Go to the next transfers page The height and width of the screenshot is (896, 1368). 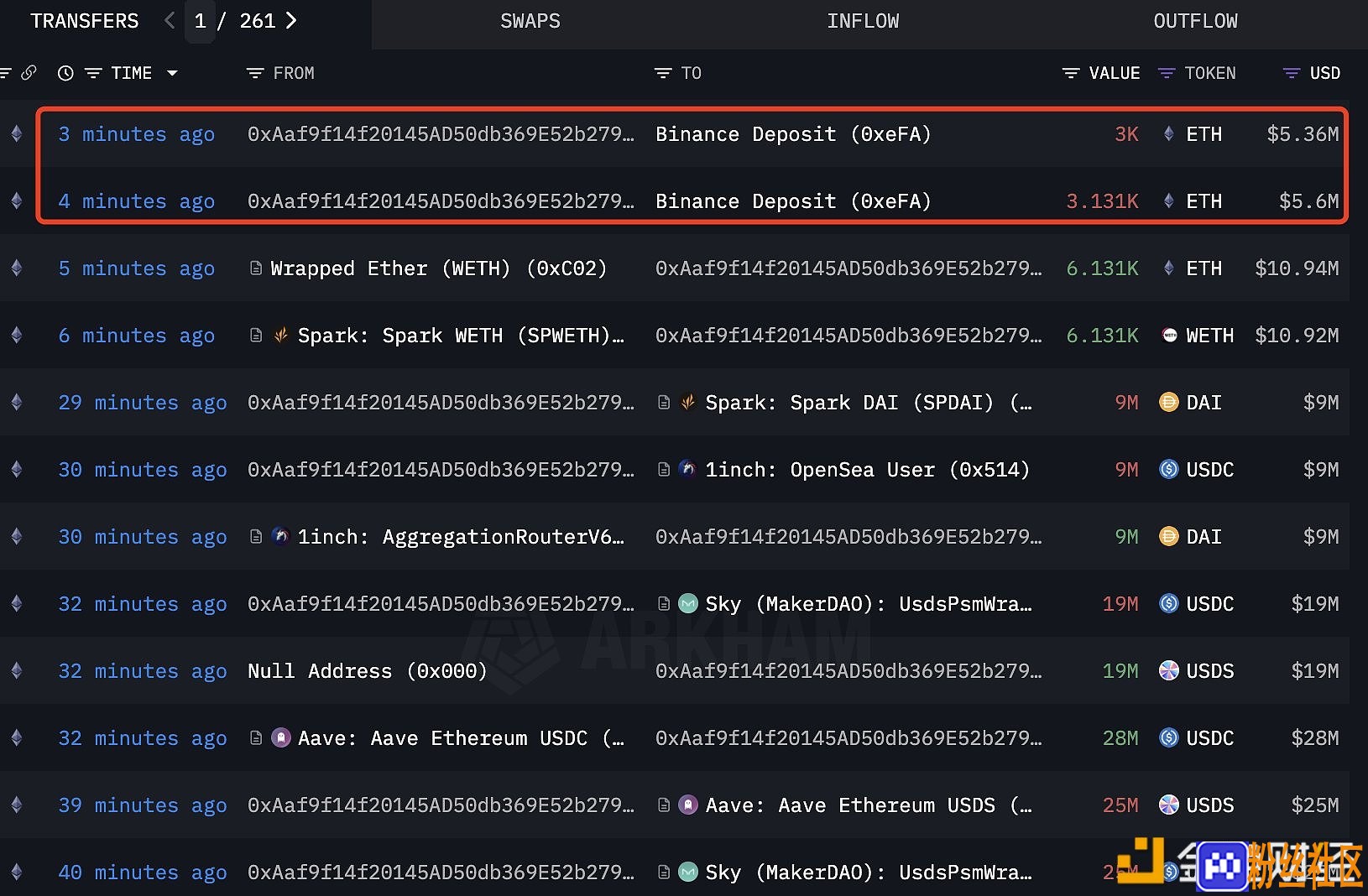click(291, 21)
